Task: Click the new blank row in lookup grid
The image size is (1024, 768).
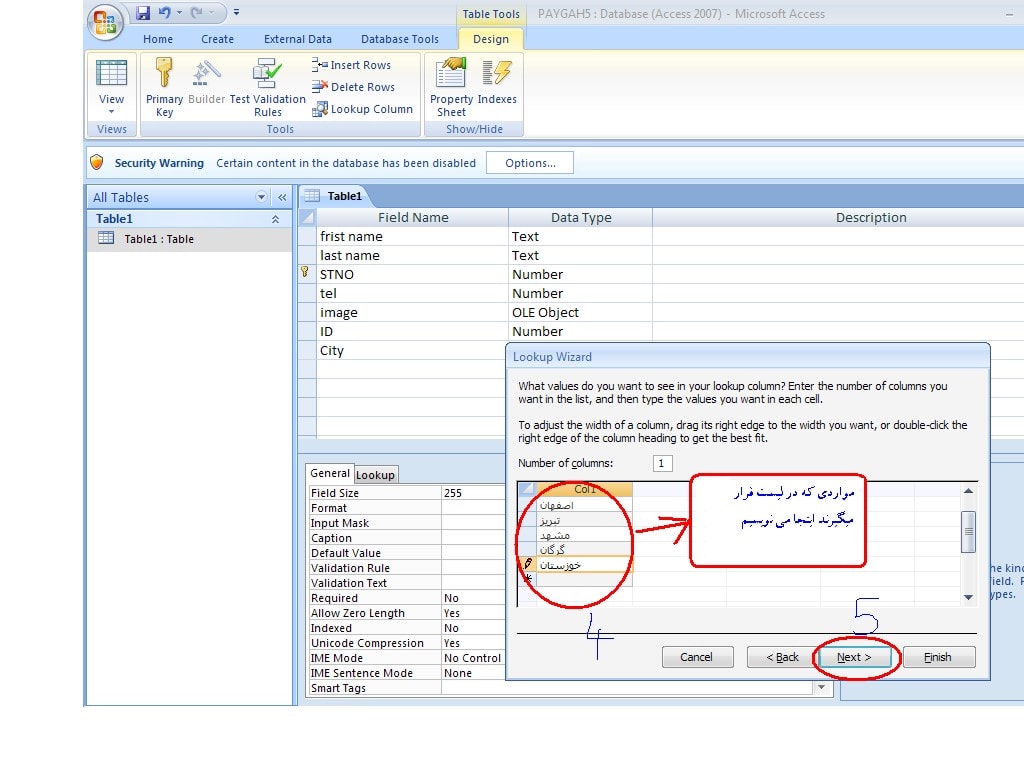Action: (x=584, y=580)
